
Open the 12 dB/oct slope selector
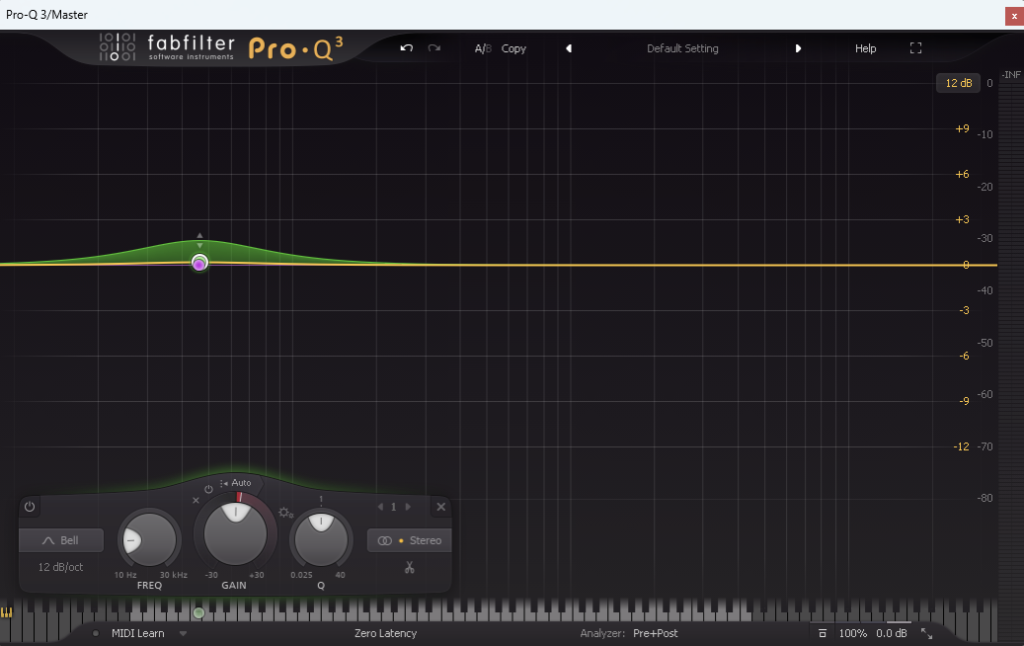click(x=61, y=567)
